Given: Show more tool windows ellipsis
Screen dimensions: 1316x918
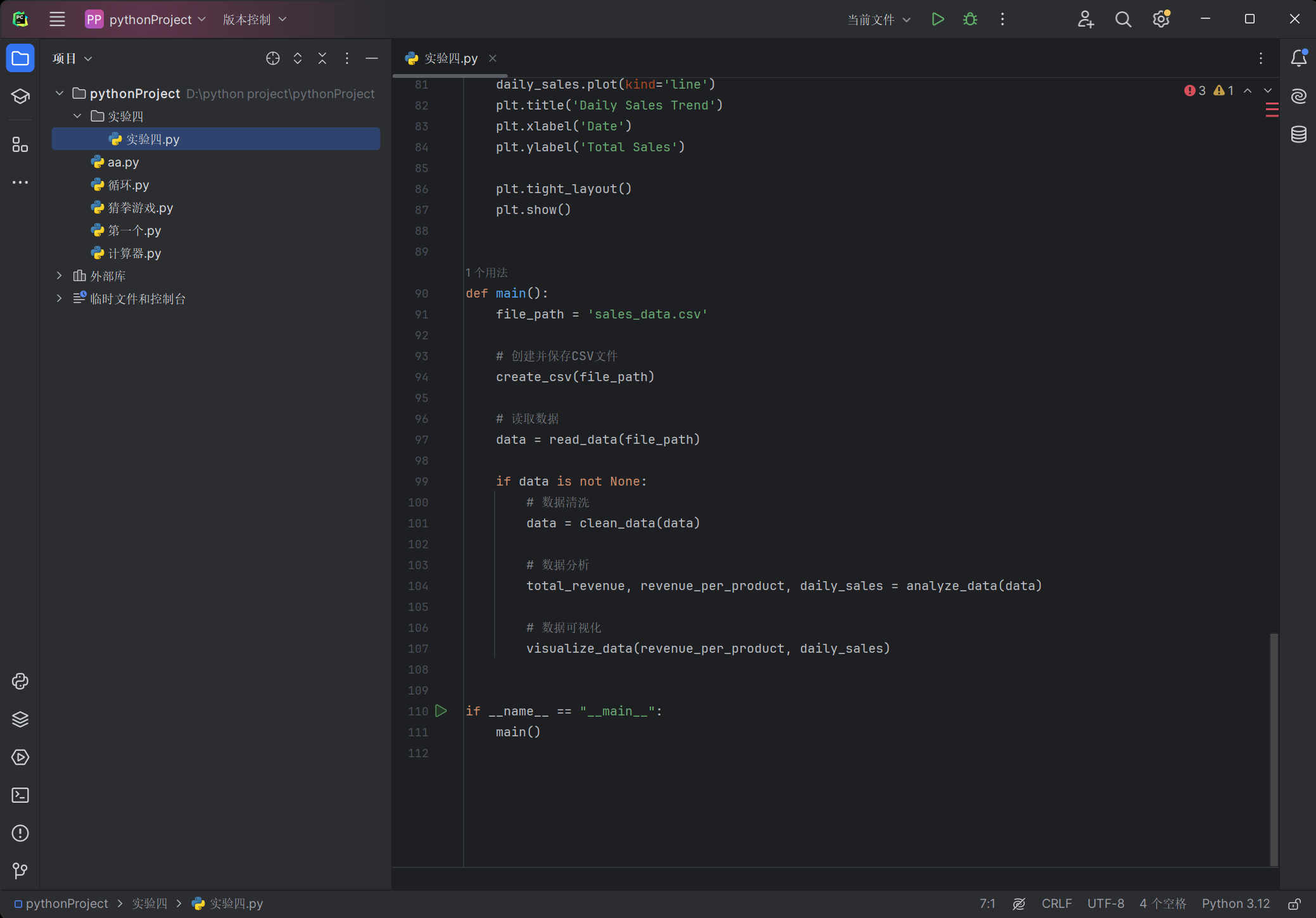Looking at the screenshot, I should [x=20, y=182].
